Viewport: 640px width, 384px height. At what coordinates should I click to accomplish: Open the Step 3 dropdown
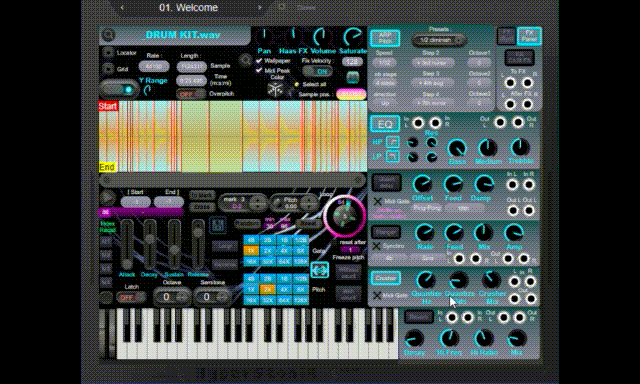433,82
